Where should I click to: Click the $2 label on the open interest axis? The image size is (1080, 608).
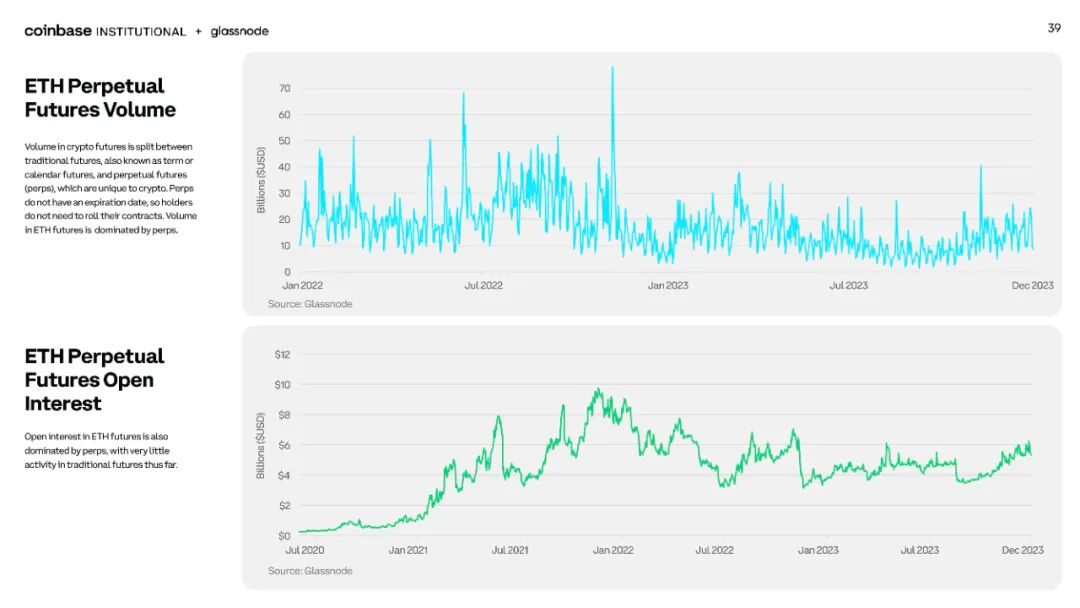pos(284,505)
